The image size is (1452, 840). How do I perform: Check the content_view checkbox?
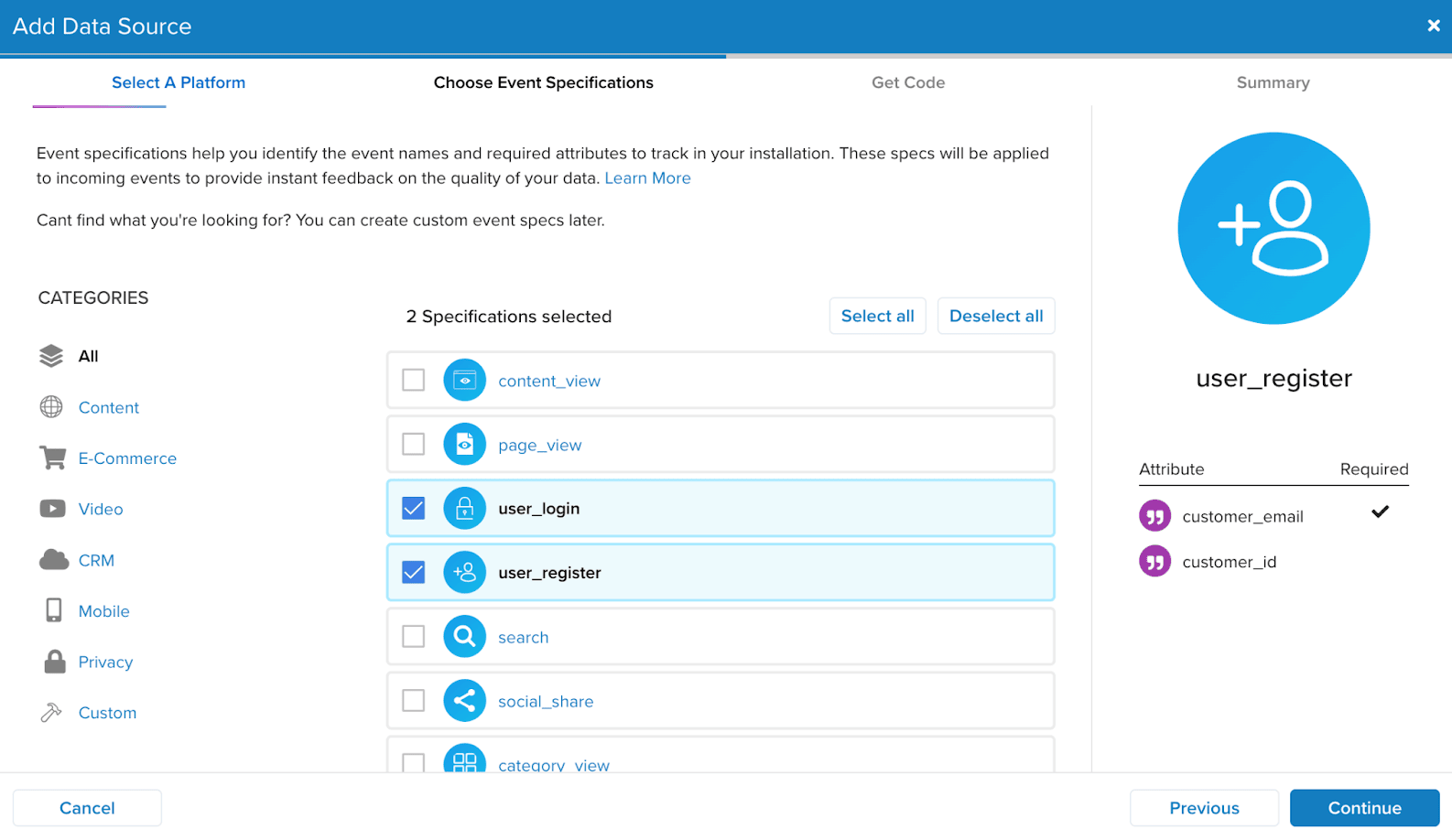click(414, 380)
